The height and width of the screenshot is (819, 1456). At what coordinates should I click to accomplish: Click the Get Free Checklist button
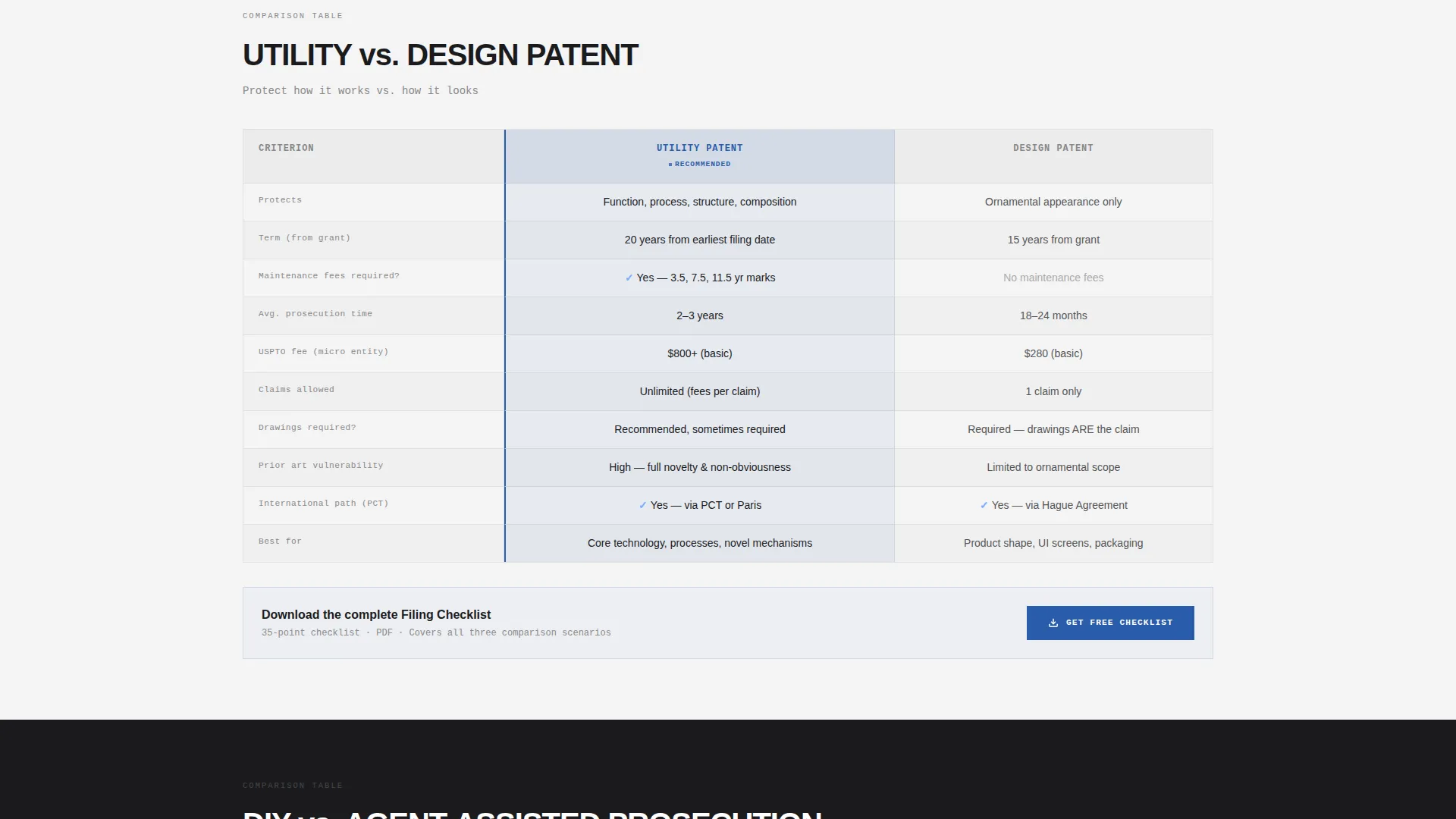click(1110, 623)
